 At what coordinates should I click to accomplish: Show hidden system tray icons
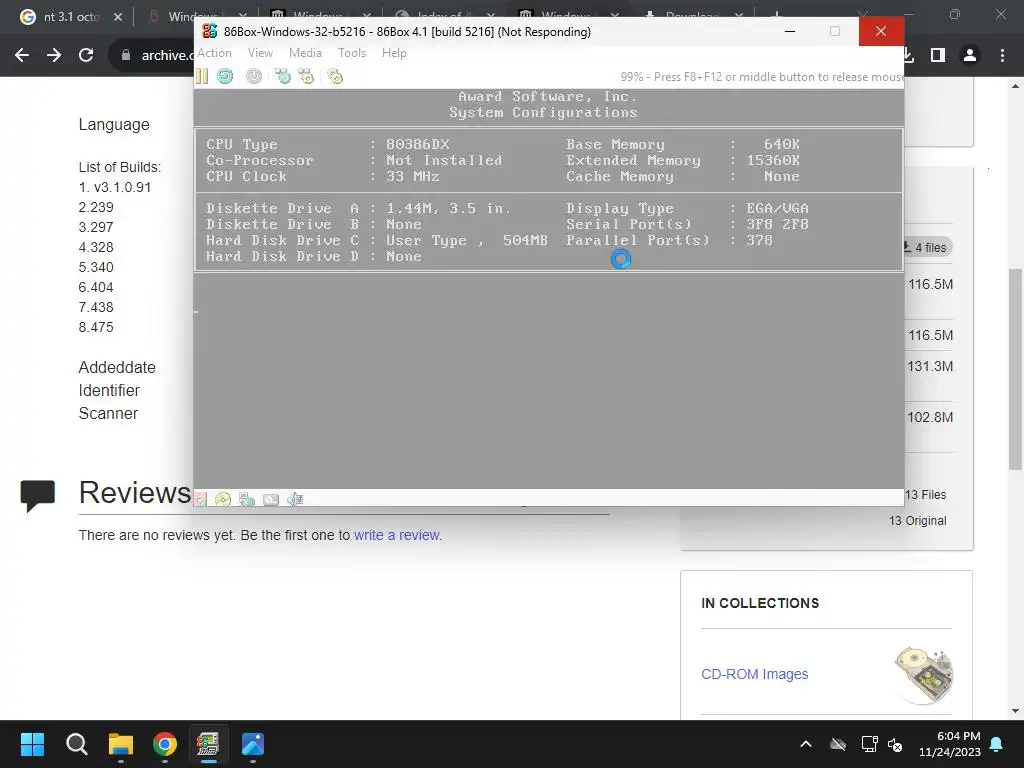point(806,744)
